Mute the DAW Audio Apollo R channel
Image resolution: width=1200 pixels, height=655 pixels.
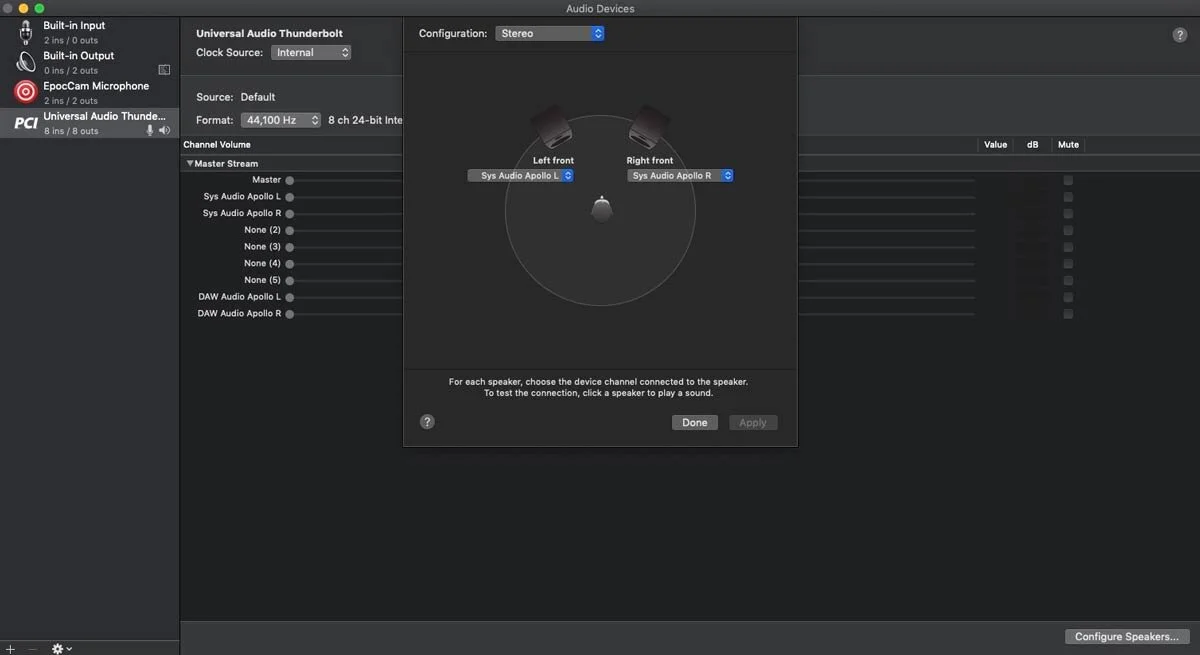[x=1068, y=314]
